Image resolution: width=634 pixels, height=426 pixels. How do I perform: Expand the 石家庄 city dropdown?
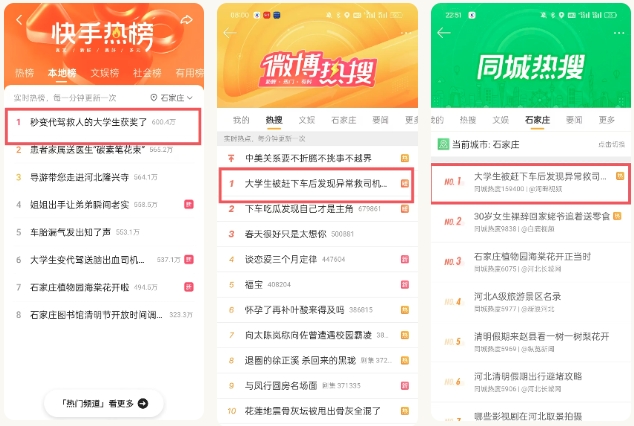click(x=171, y=98)
